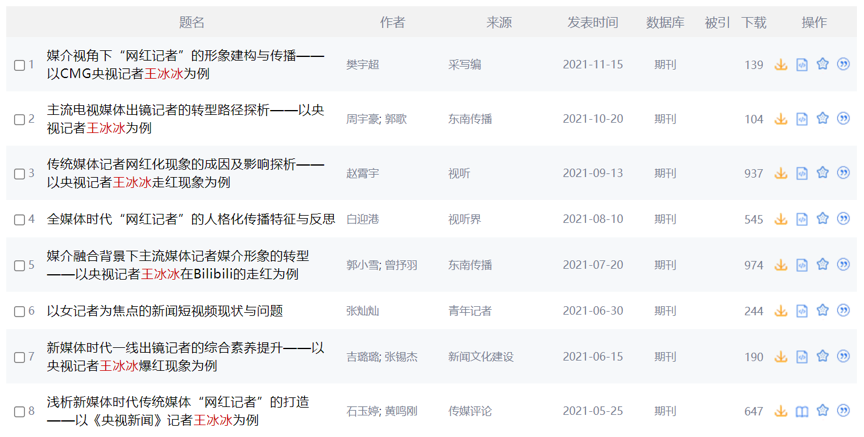Open the article titled 以女记者为焦点的新闻短视频现状与问题
This screenshot has width=864, height=437.
(x=165, y=311)
